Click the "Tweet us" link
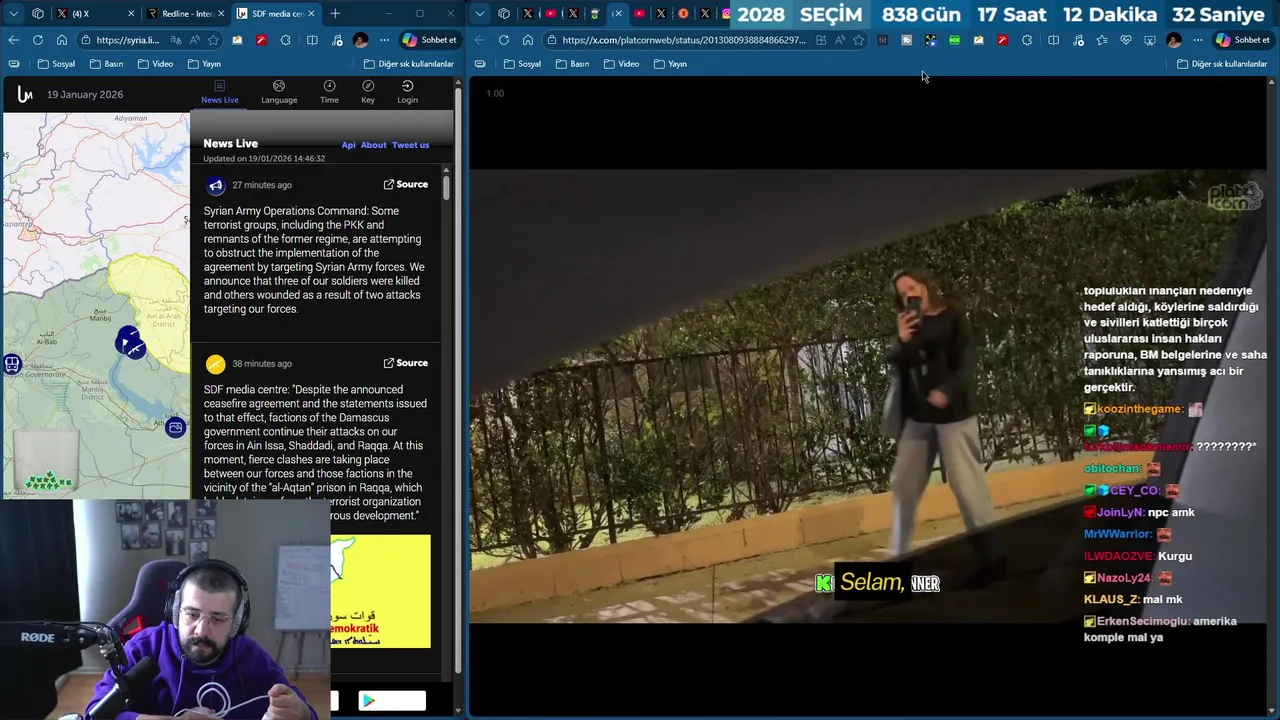The height and width of the screenshot is (720, 1280). (410, 145)
